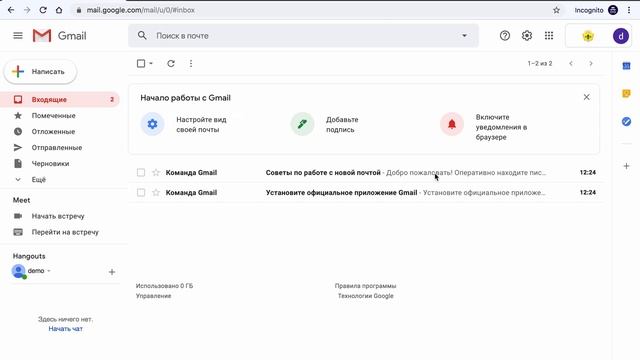640x360 pixels.
Task: Click Включите уведомления в браузере
Action: click(501, 127)
